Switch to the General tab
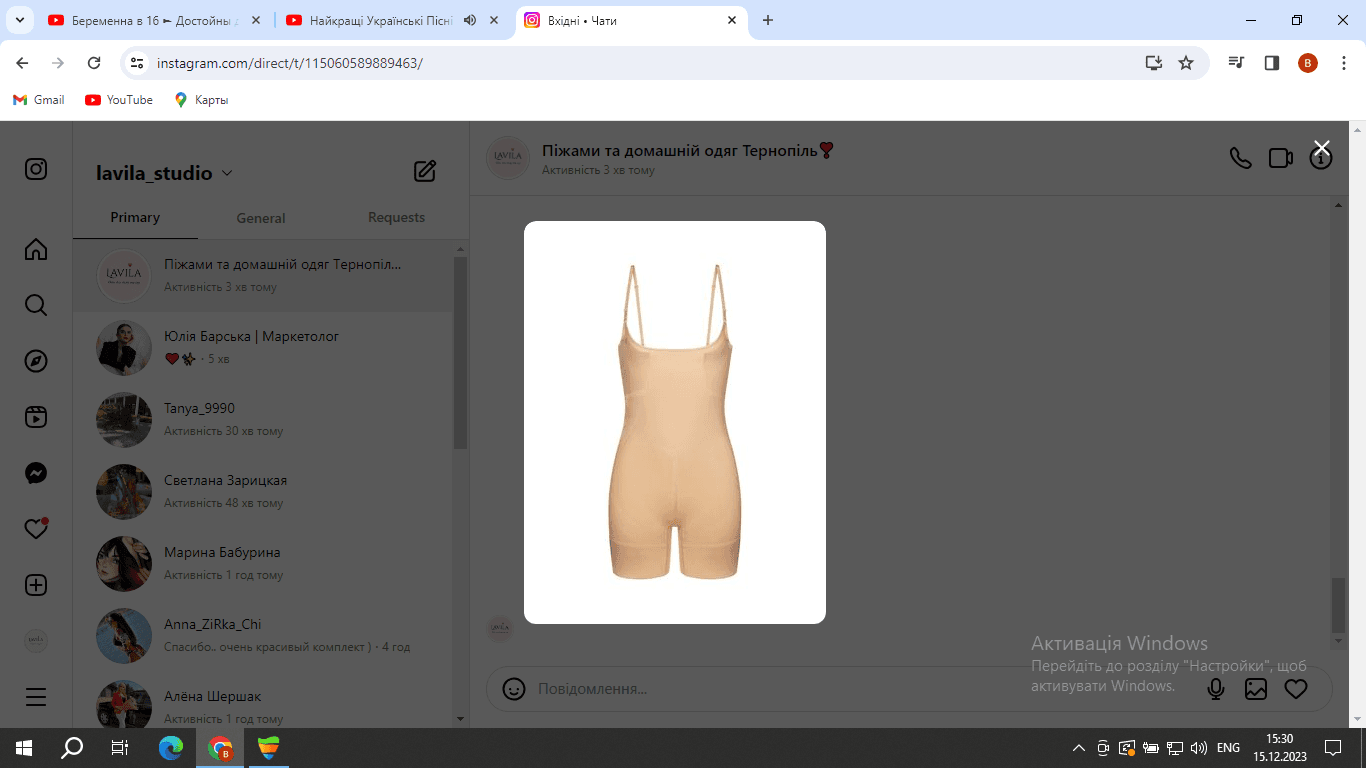The width and height of the screenshot is (1366, 768). [261, 218]
